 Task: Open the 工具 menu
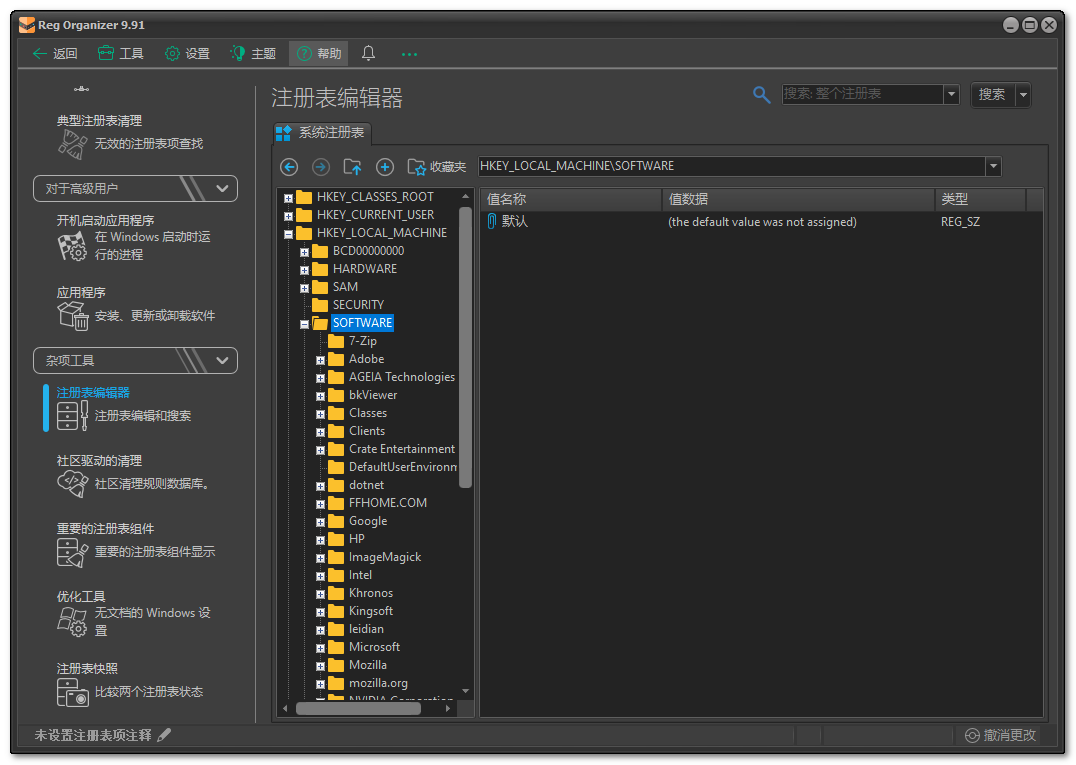coord(121,54)
